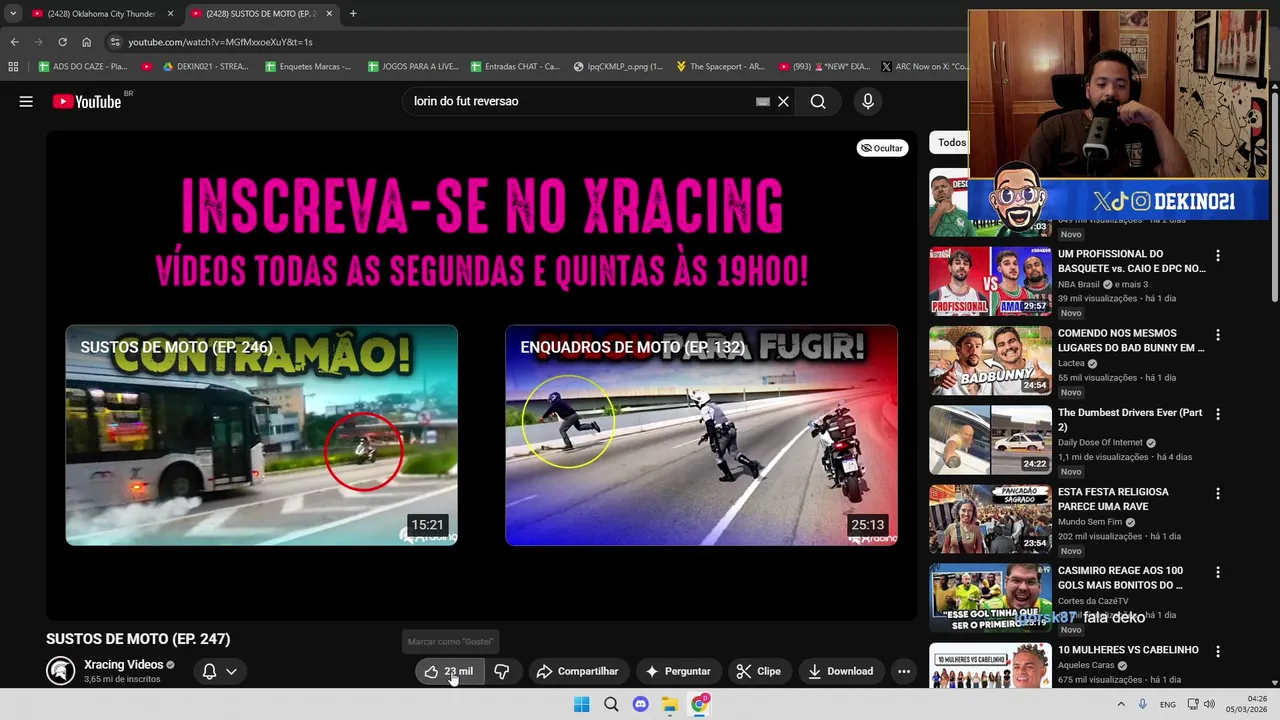Open options for Casimiro Reage video
The height and width of the screenshot is (720, 1280).
(x=1217, y=572)
